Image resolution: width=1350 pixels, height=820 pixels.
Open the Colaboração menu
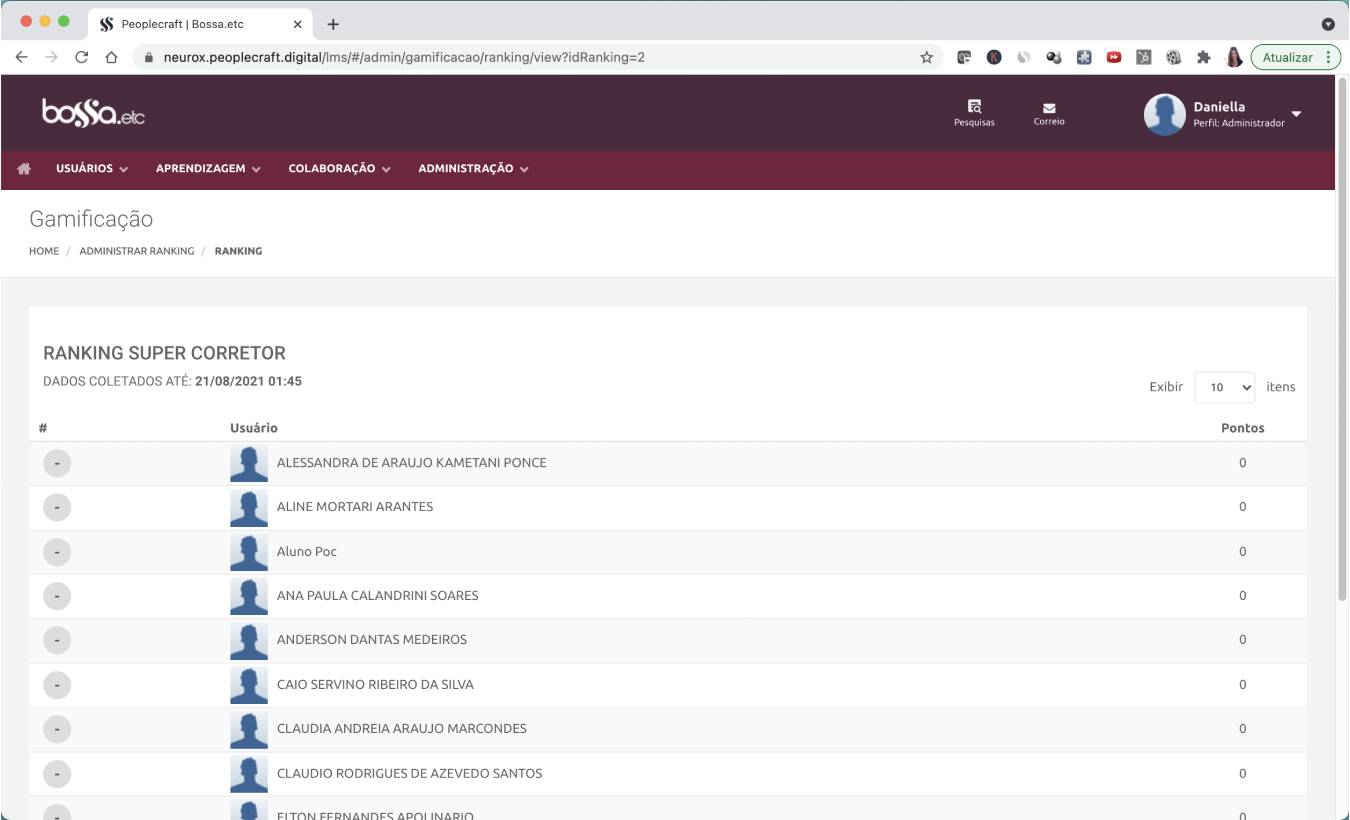[x=339, y=169]
